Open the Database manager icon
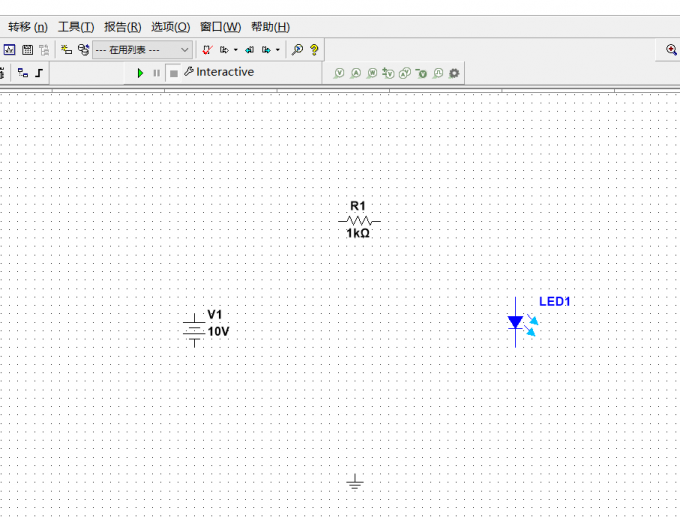Viewport: 680px width, 517px height. pyautogui.click(x=83, y=49)
